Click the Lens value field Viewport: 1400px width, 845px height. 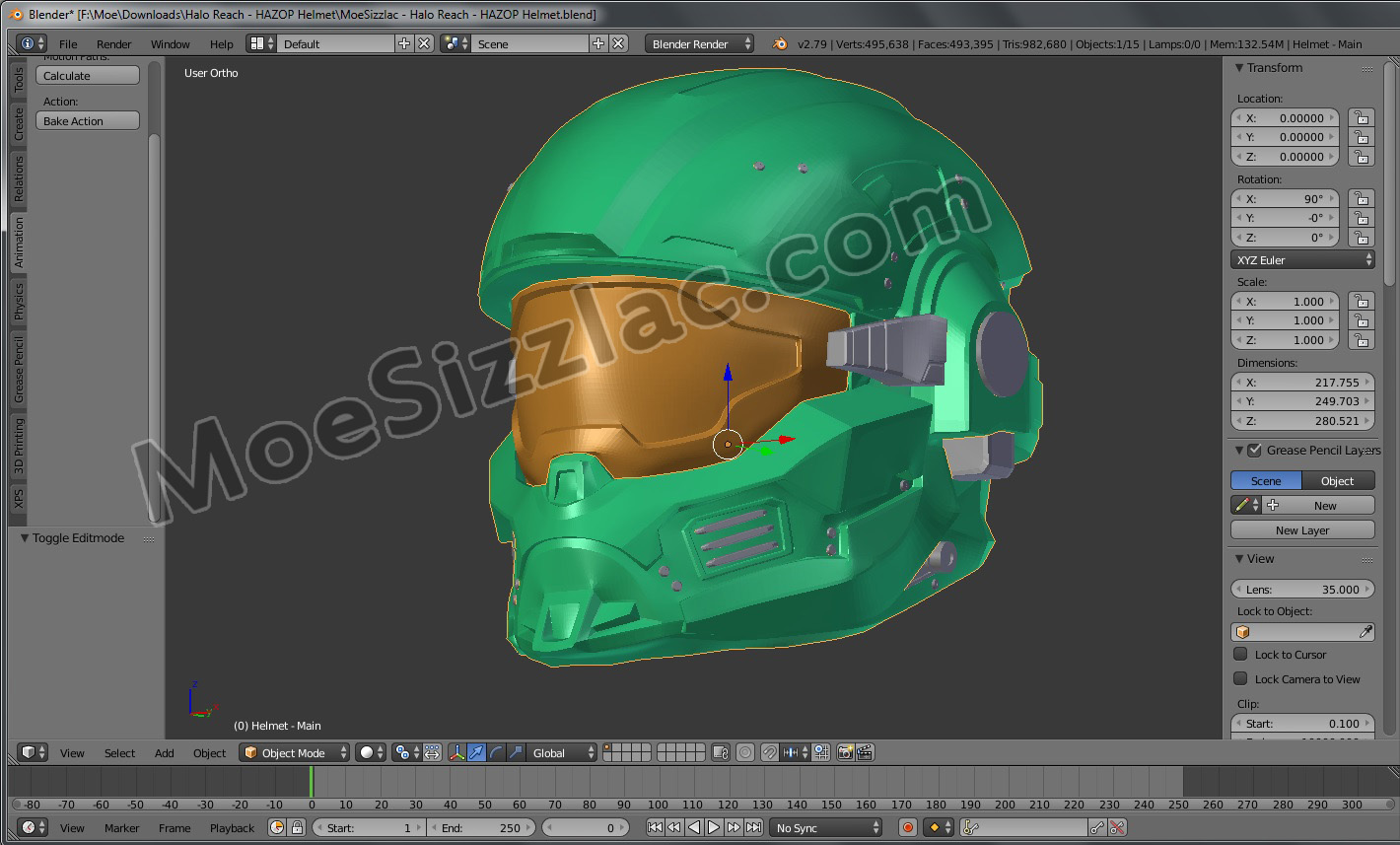click(x=1301, y=590)
